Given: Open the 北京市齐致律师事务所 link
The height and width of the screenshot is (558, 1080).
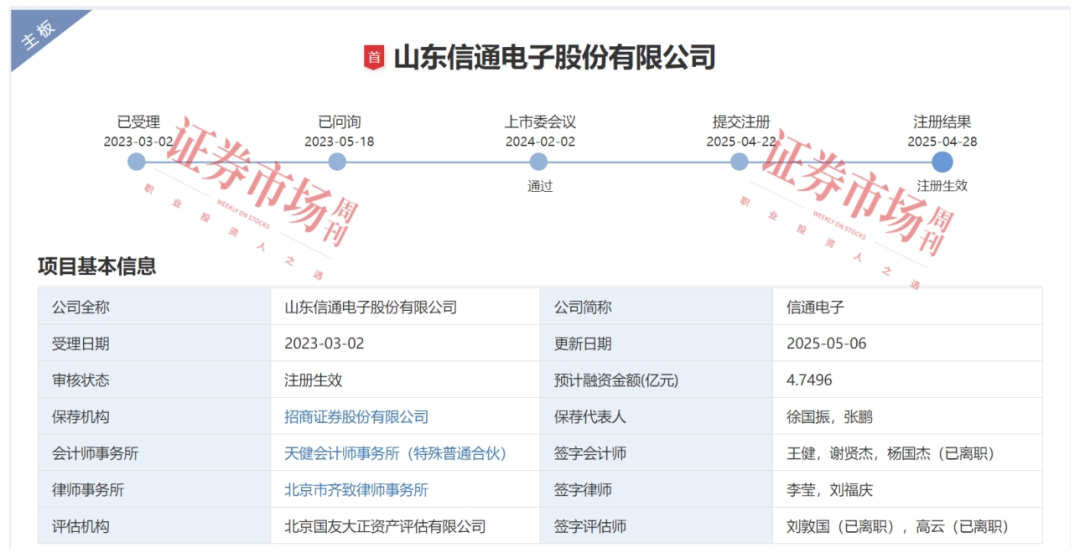Looking at the screenshot, I should click(x=356, y=490).
